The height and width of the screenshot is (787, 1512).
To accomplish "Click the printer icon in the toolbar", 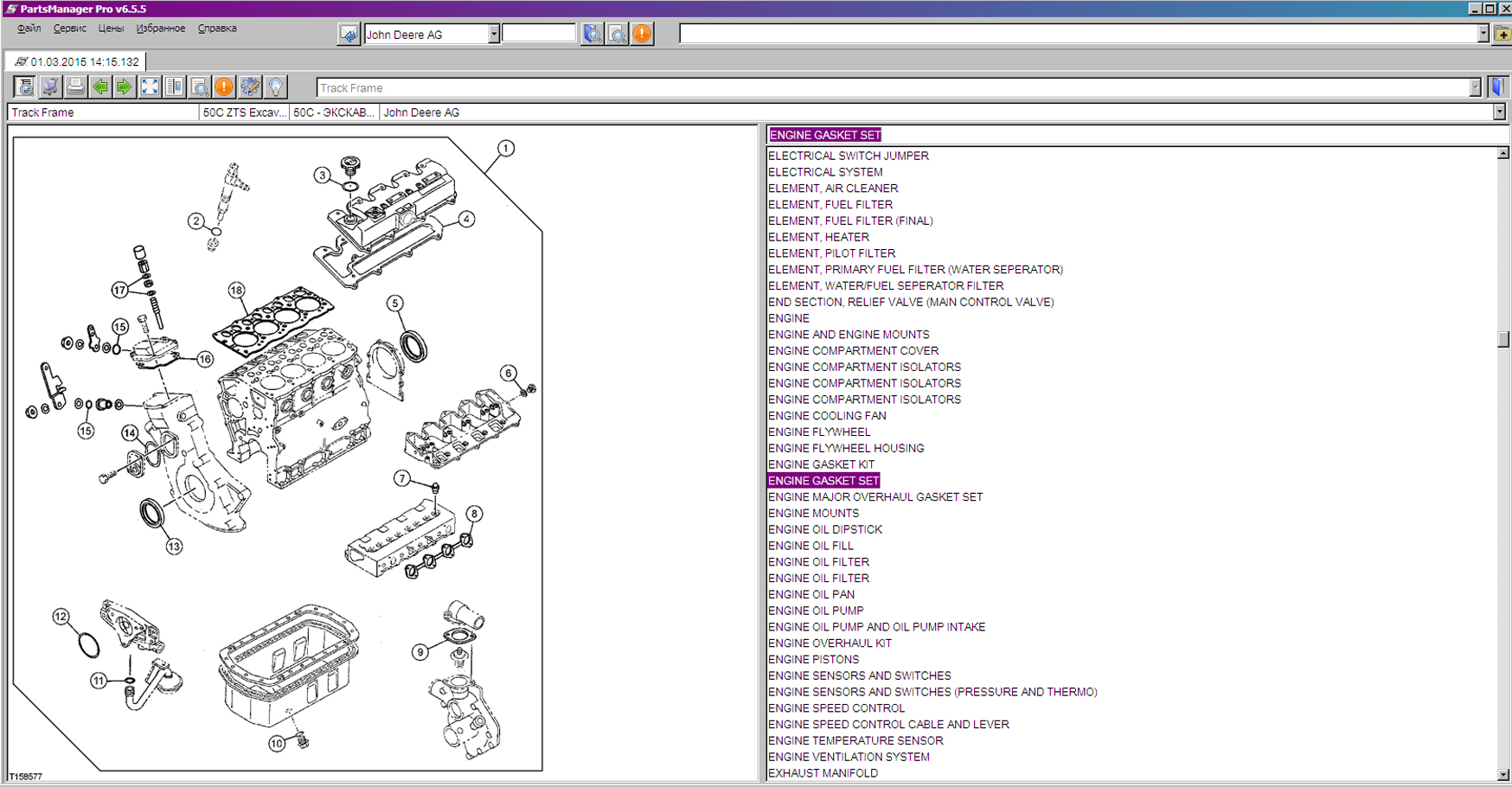I will click(x=75, y=86).
